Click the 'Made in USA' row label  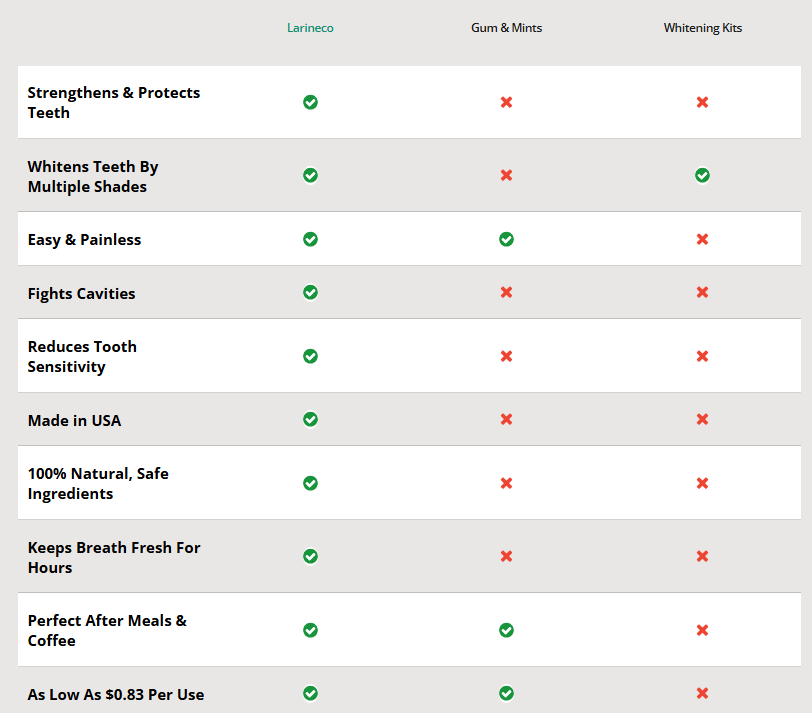click(x=74, y=421)
